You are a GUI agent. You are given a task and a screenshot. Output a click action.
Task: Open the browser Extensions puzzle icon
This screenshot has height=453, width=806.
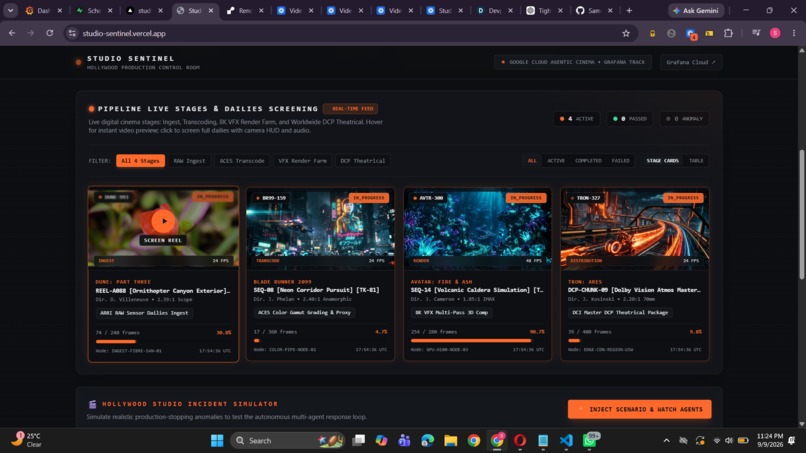click(728, 33)
